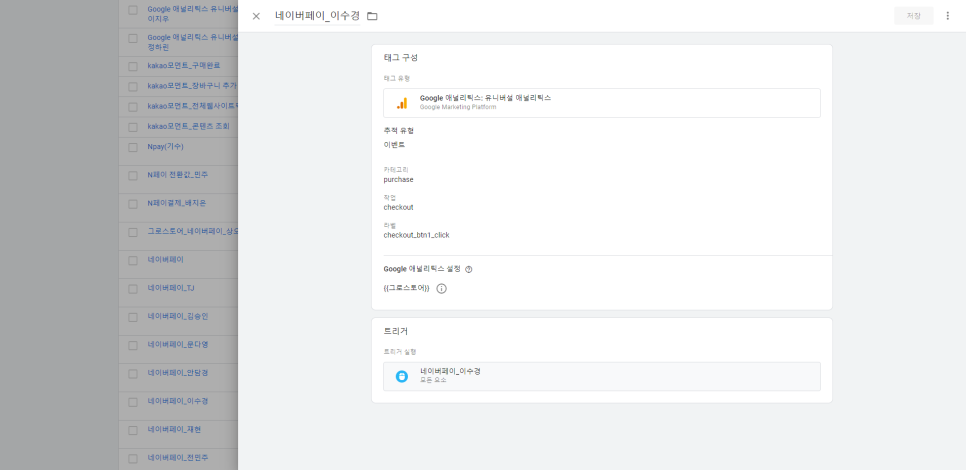Select the Universal Analytics tag type row
Image resolution: width=966 pixels, height=470 pixels.
(x=601, y=103)
